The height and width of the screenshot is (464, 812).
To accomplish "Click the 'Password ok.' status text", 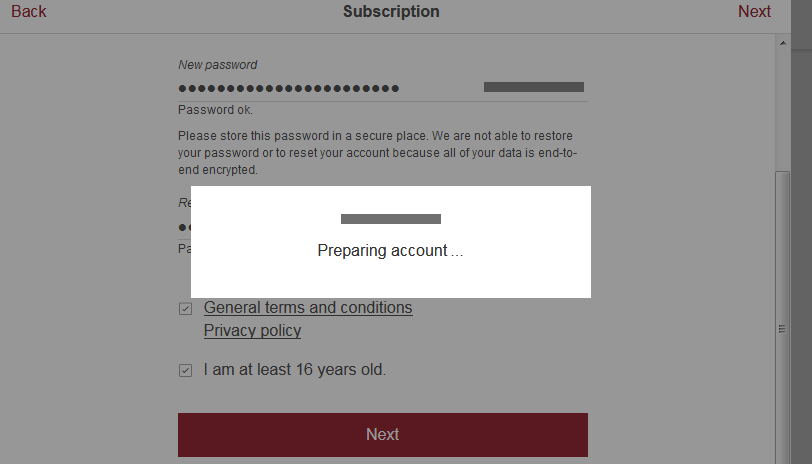I will point(215,110).
